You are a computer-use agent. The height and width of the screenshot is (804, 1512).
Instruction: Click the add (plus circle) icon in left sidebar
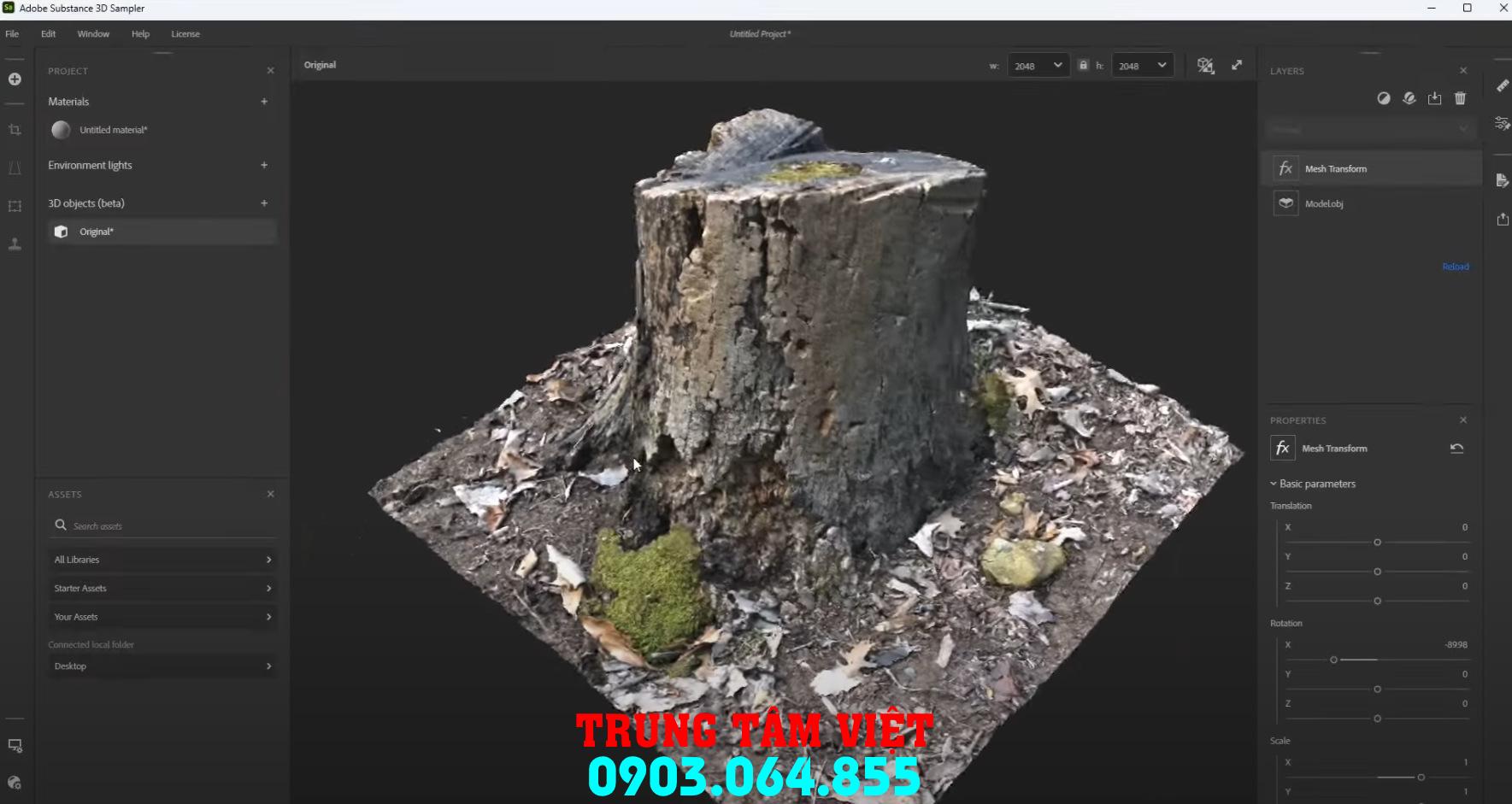click(x=15, y=79)
